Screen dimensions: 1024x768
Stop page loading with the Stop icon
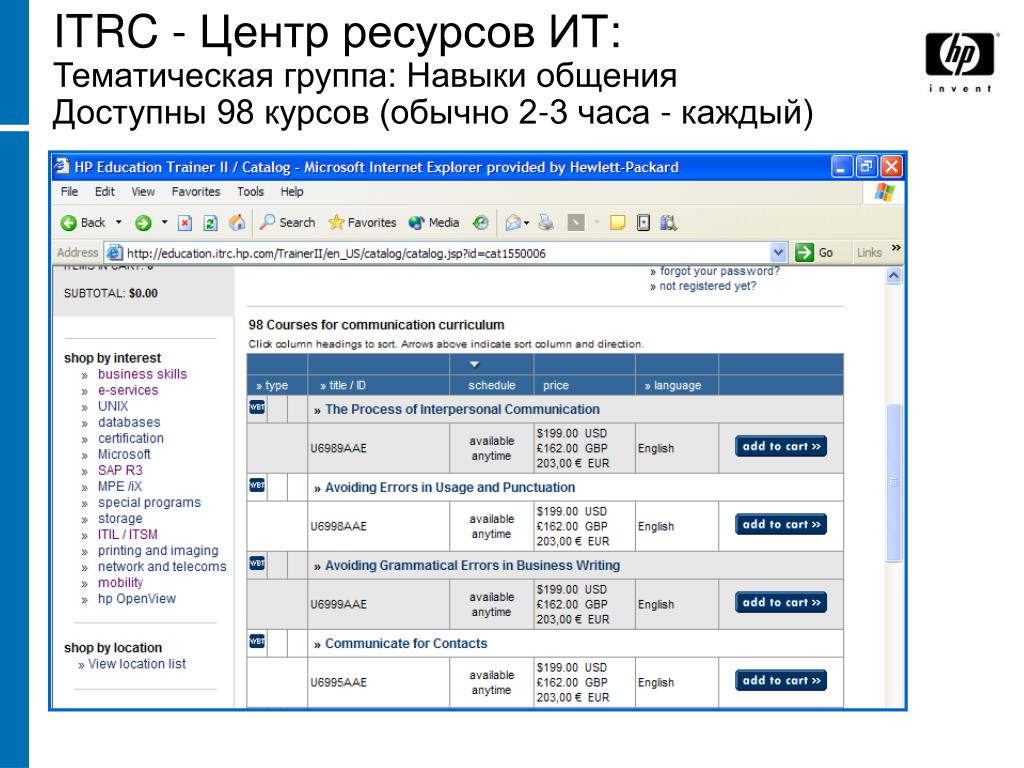[x=185, y=223]
